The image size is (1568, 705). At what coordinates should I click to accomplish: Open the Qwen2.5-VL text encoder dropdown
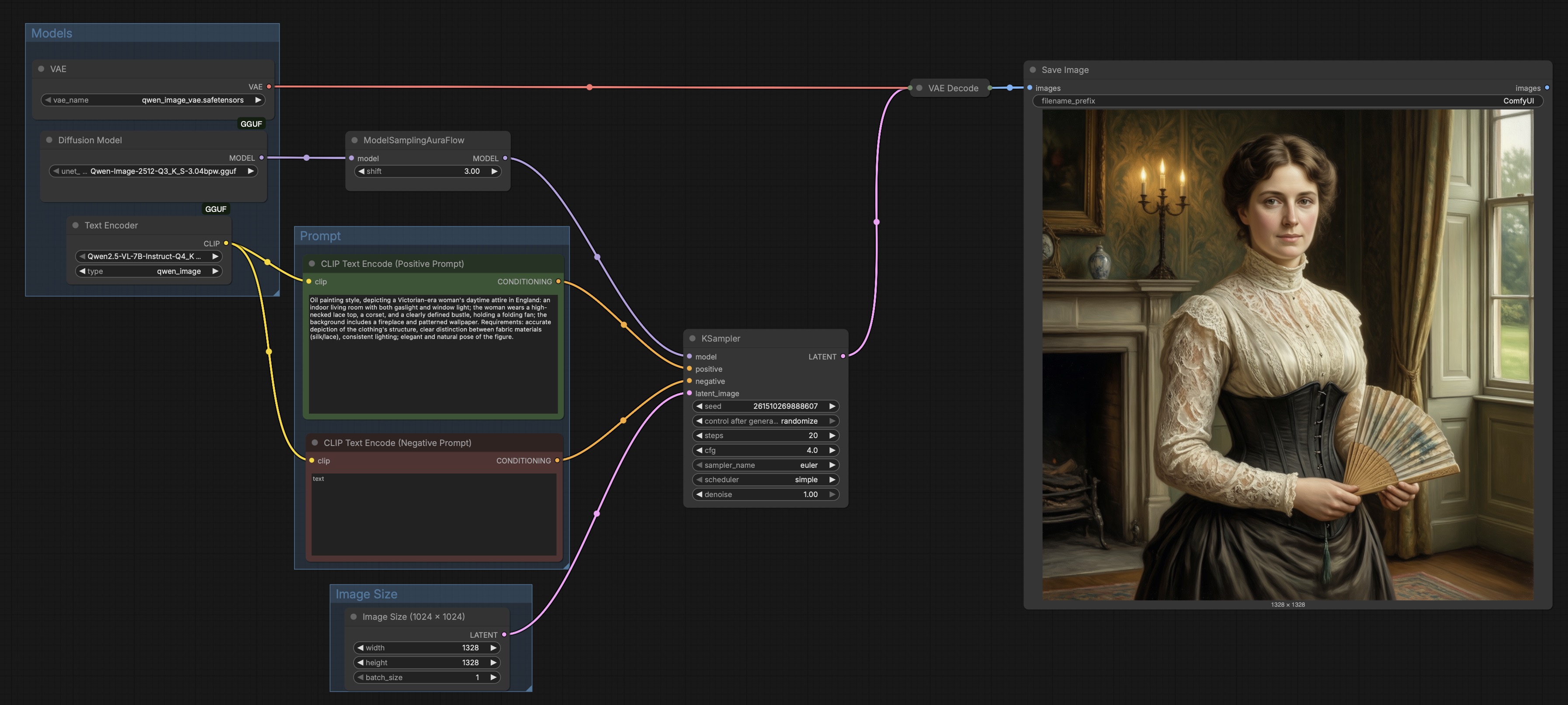click(x=149, y=256)
